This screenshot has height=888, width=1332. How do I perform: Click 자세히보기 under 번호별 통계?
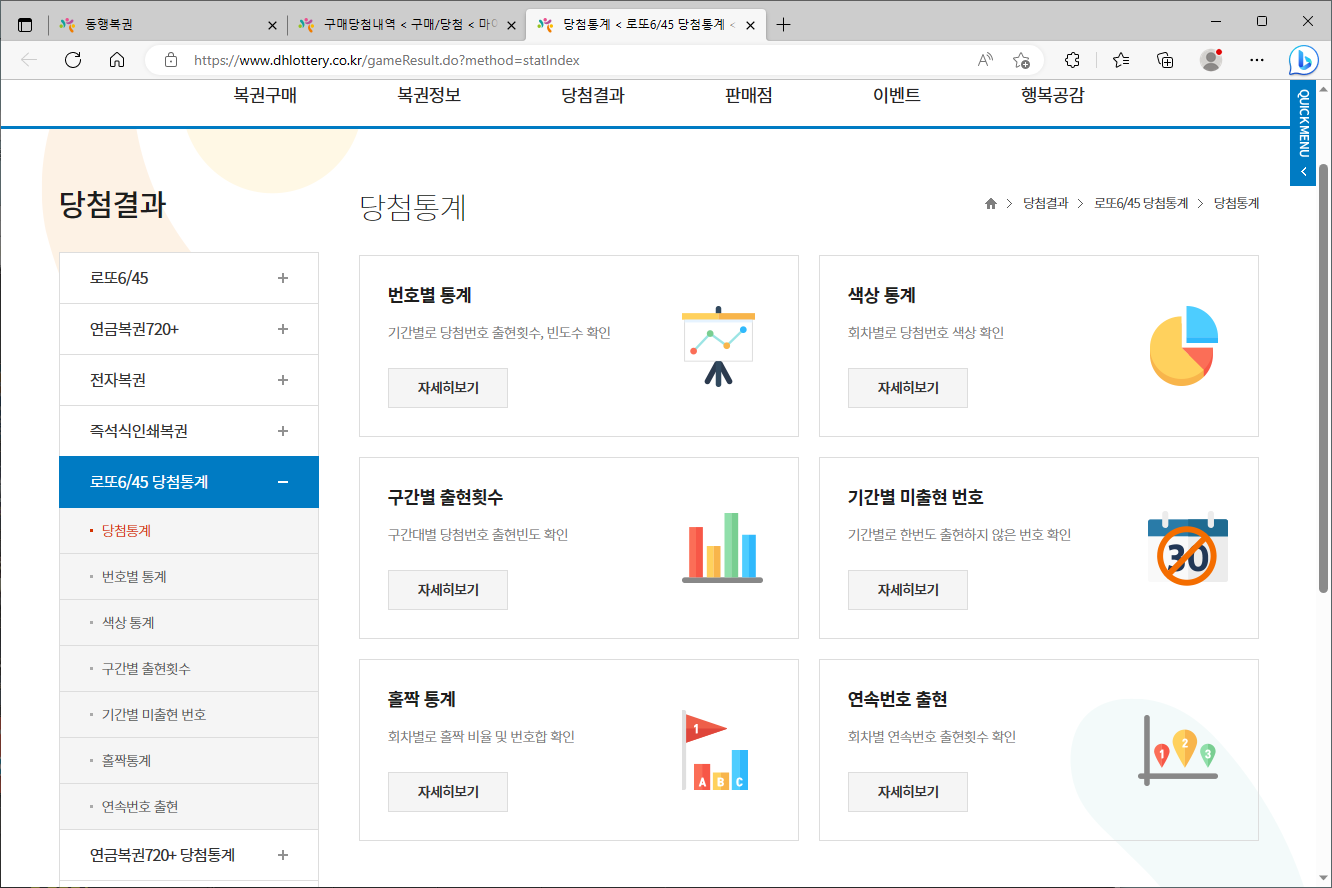447,387
